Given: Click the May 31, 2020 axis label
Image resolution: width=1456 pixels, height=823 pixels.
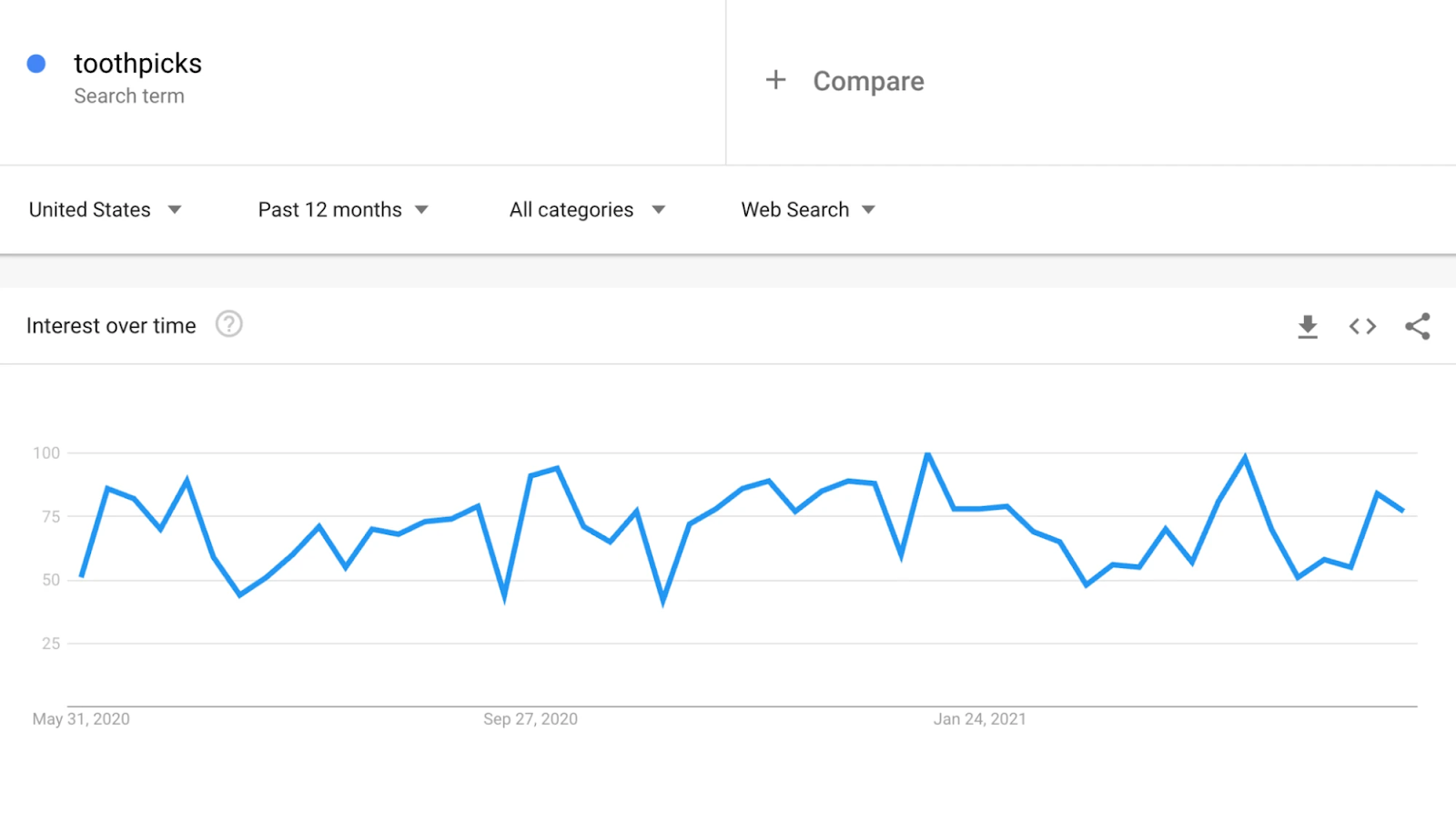Looking at the screenshot, I should [x=81, y=719].
